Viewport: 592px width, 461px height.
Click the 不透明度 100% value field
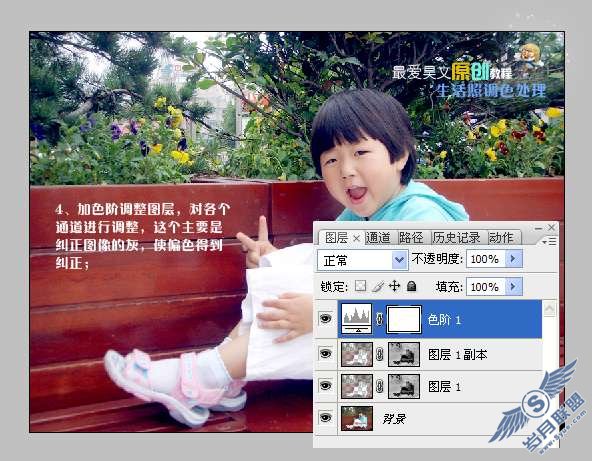point(485,259)
